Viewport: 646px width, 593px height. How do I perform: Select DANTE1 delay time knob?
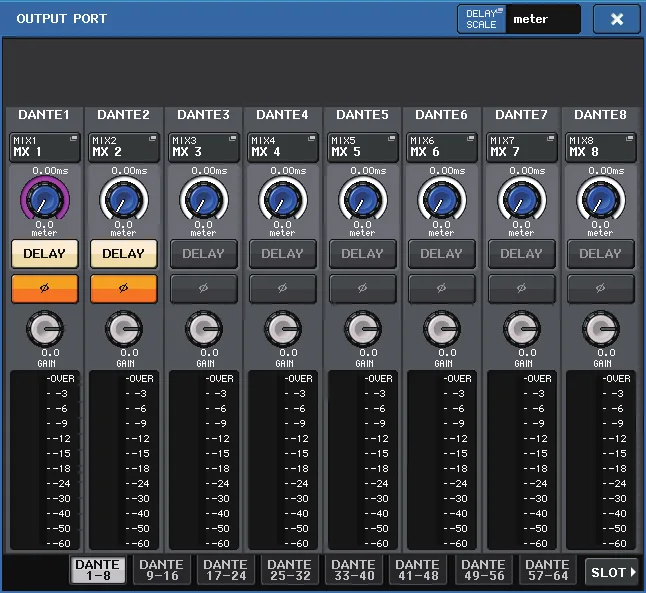pyautogui.click(x=44, y=200)
